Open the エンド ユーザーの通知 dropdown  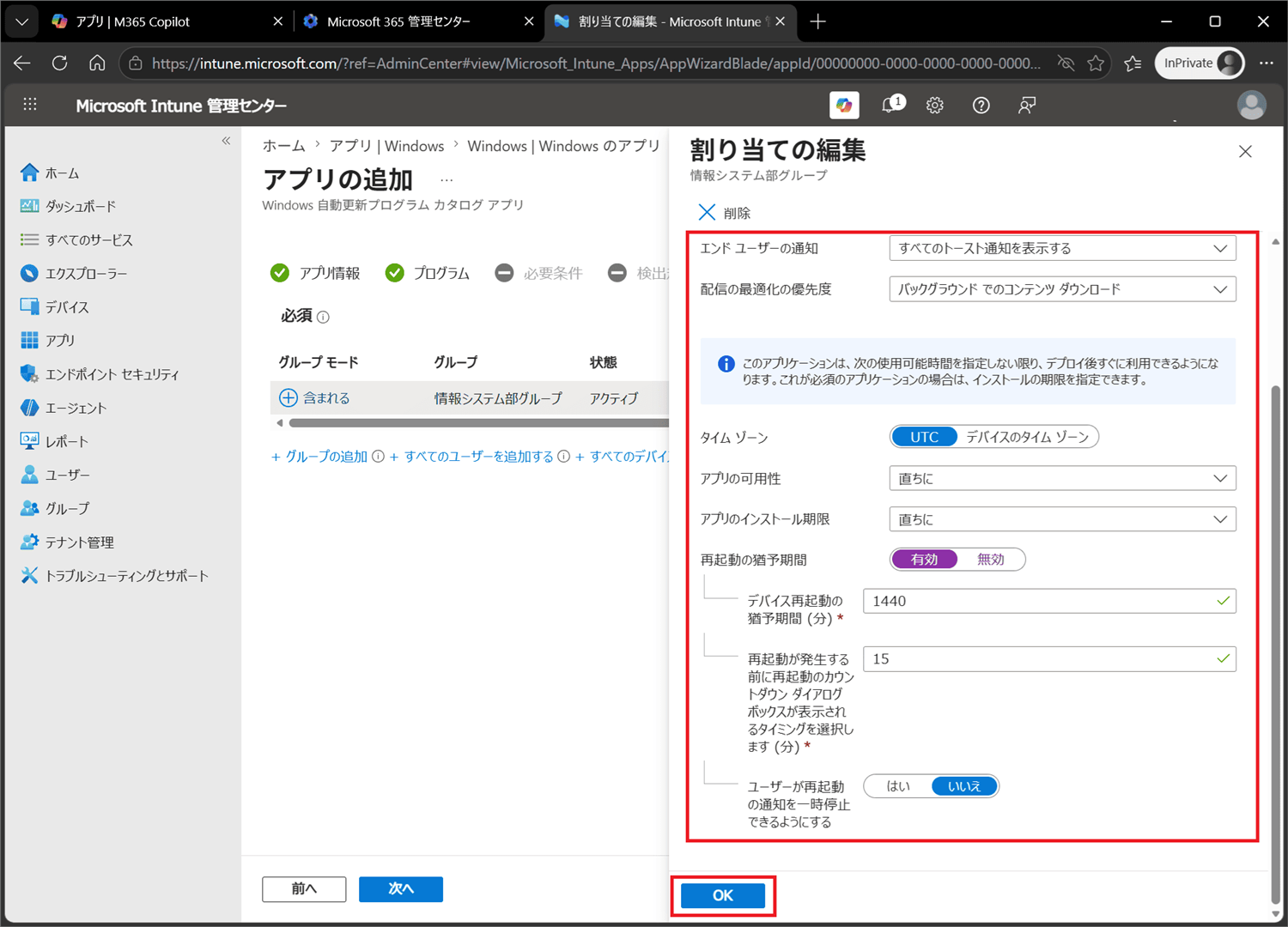(x=1062, y=248)
